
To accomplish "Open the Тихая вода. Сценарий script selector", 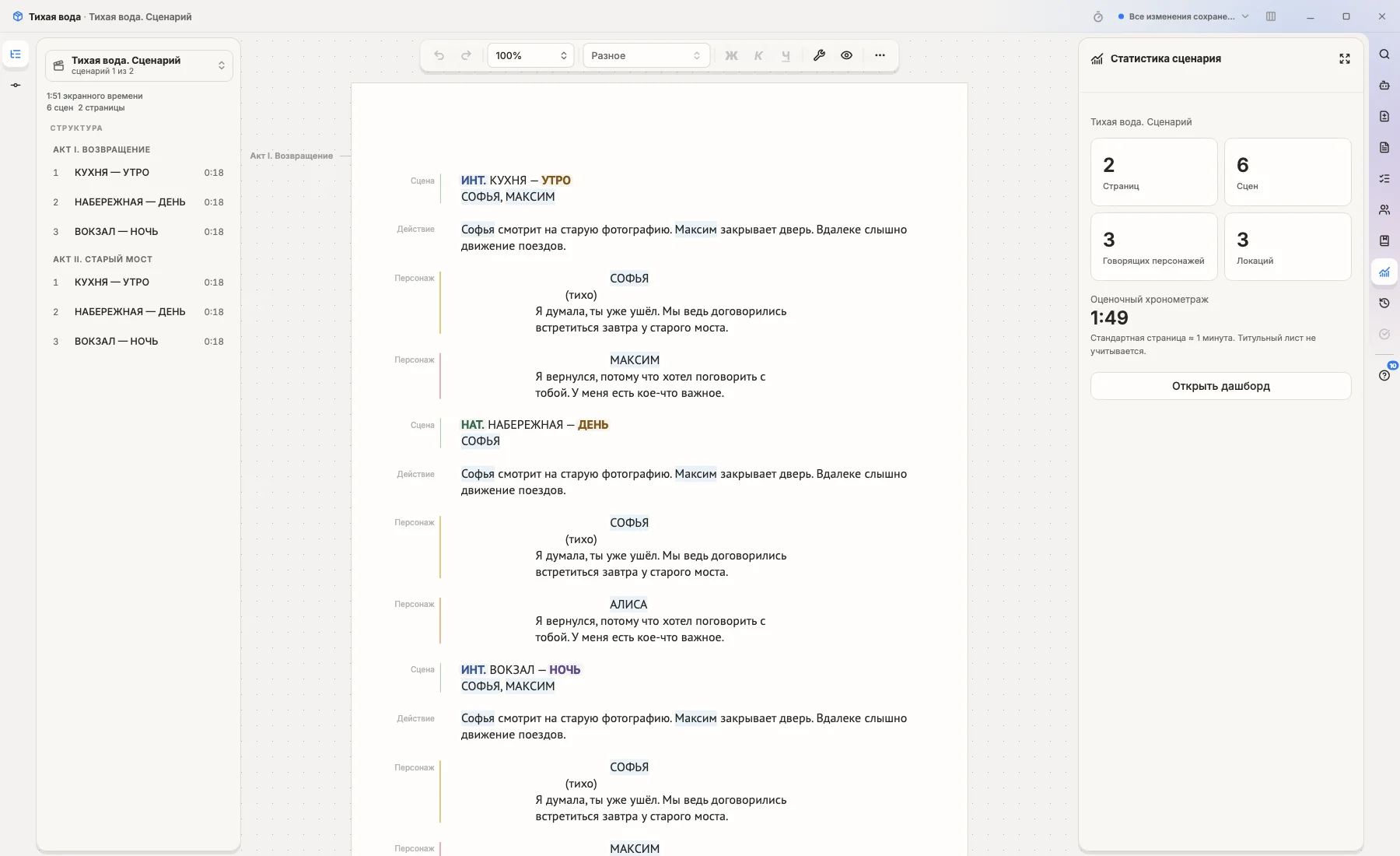I will click(x=139, y=65).
